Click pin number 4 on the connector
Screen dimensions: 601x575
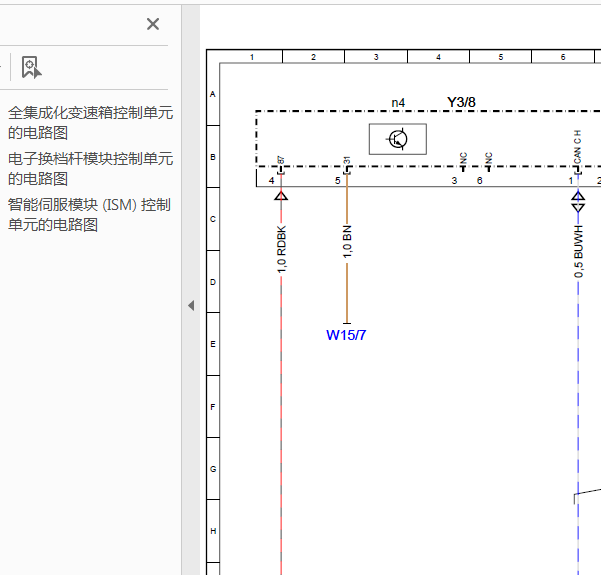tap(271, 181)
